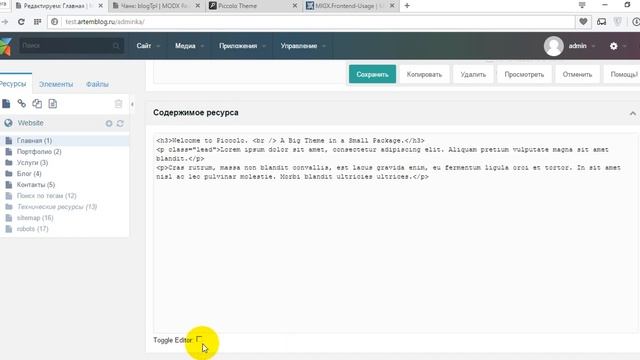Toggle the Editor checkbox
This screenshot has width=640, height=360.
199,339
